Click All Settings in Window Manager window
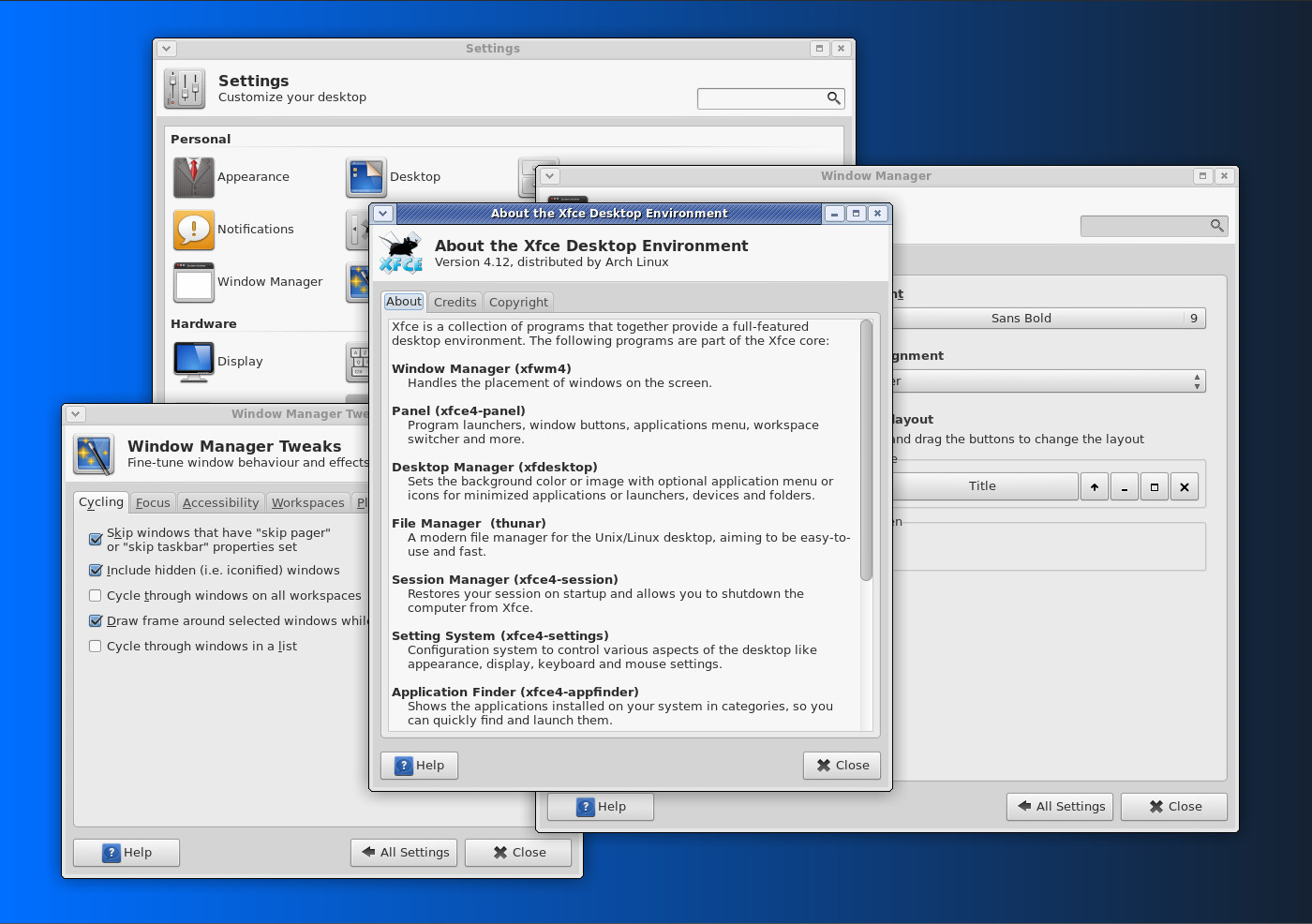Viewport: 1312px width, 924px height. pyautogui.click(x=1060, y=807)
